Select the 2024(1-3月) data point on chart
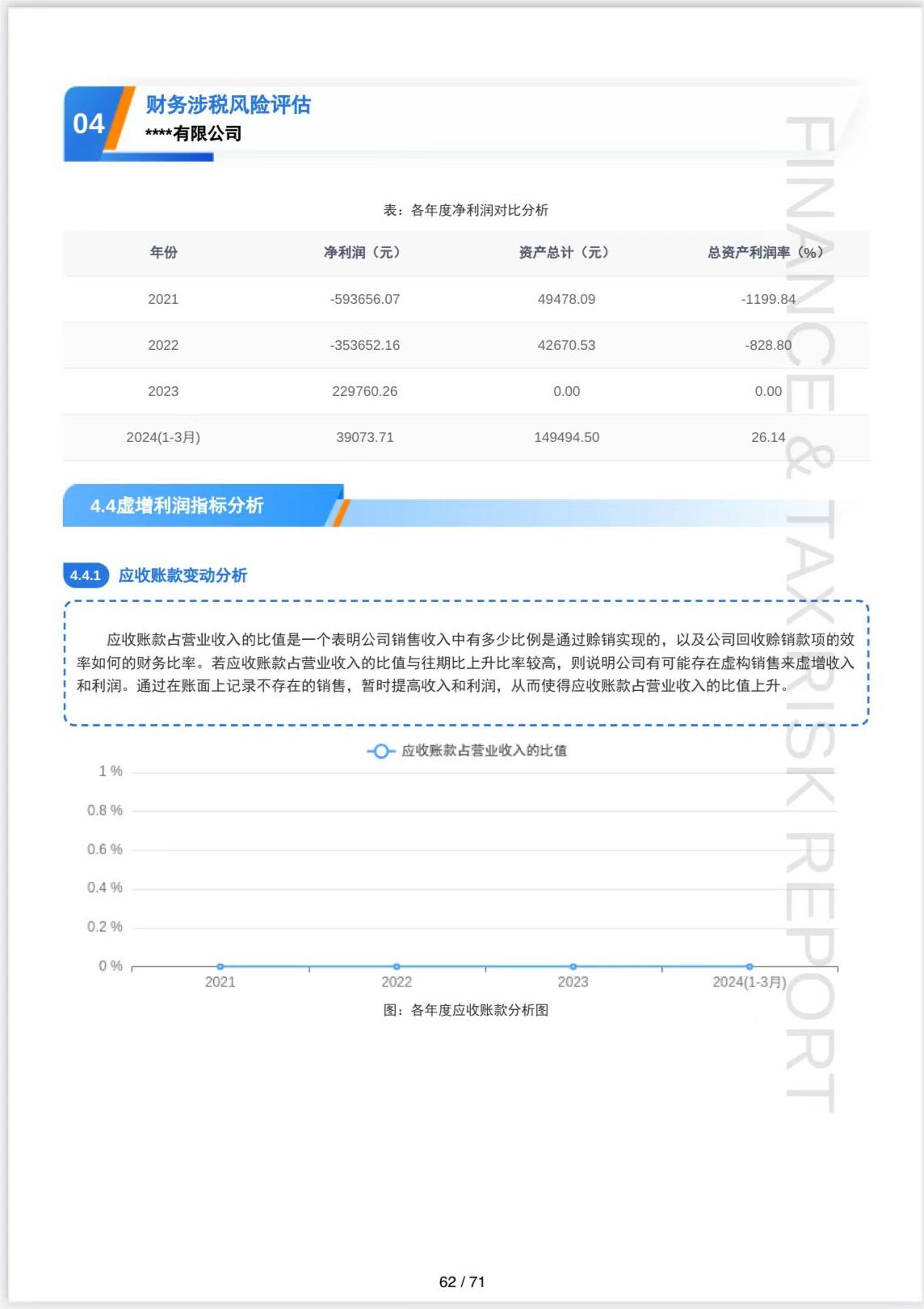Viewport: 924px width, 1309px height. 750,966
